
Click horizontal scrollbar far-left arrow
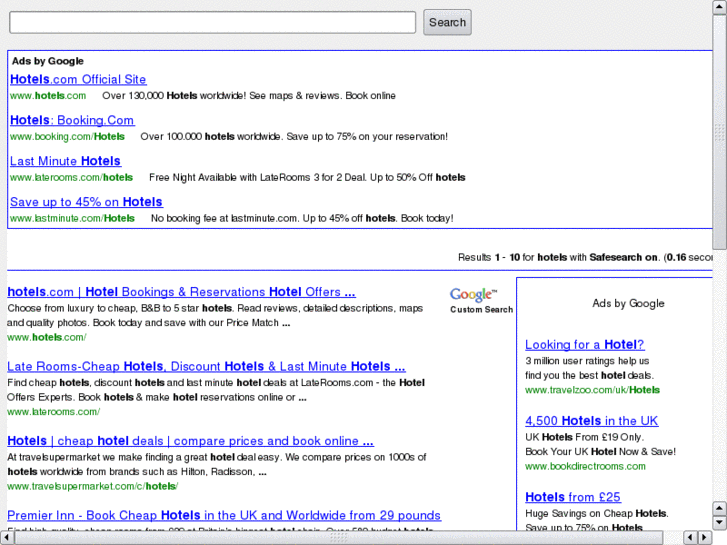[x=7, y=538]
